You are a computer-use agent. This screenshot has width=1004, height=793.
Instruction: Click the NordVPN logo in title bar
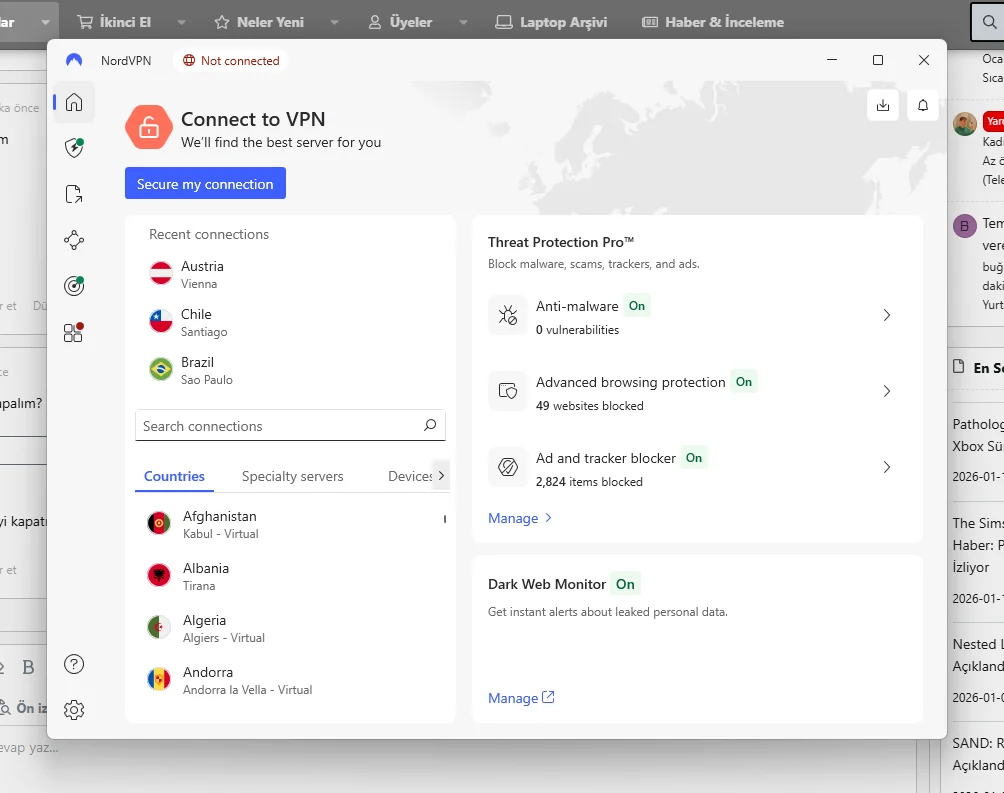coord(74,60)
